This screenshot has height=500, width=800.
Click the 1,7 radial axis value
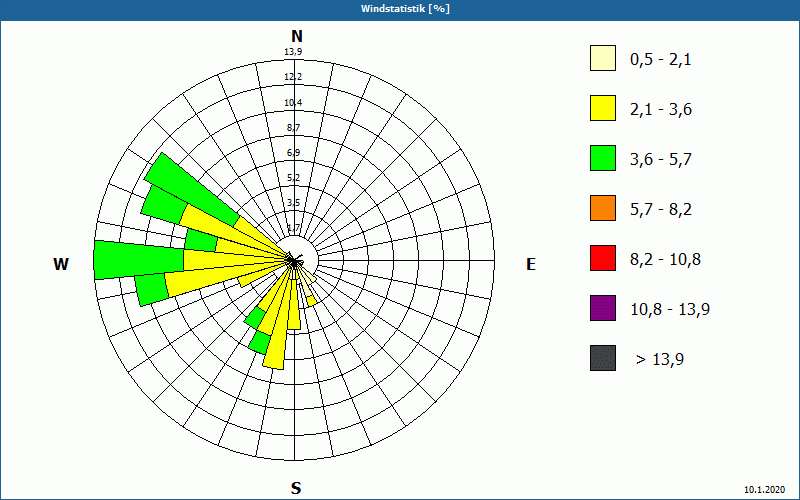pyautogui.click(x=293, y=228)
